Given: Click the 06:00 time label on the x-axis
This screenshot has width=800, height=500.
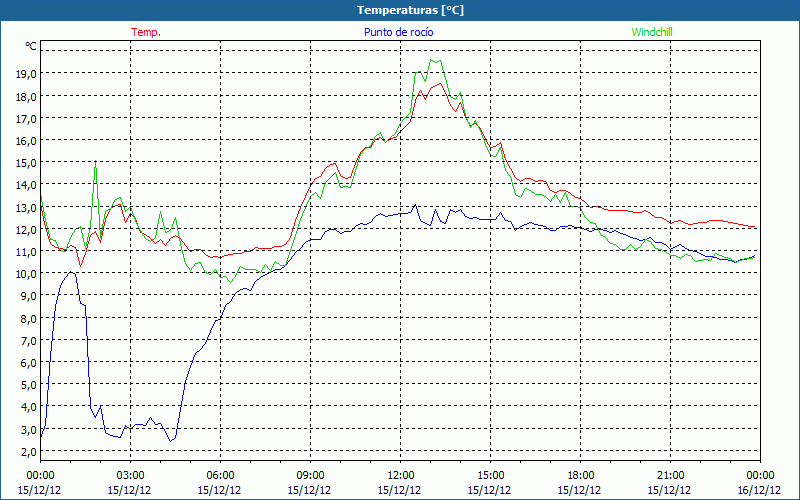Looking at the screenshot, I should pos(220,476).
